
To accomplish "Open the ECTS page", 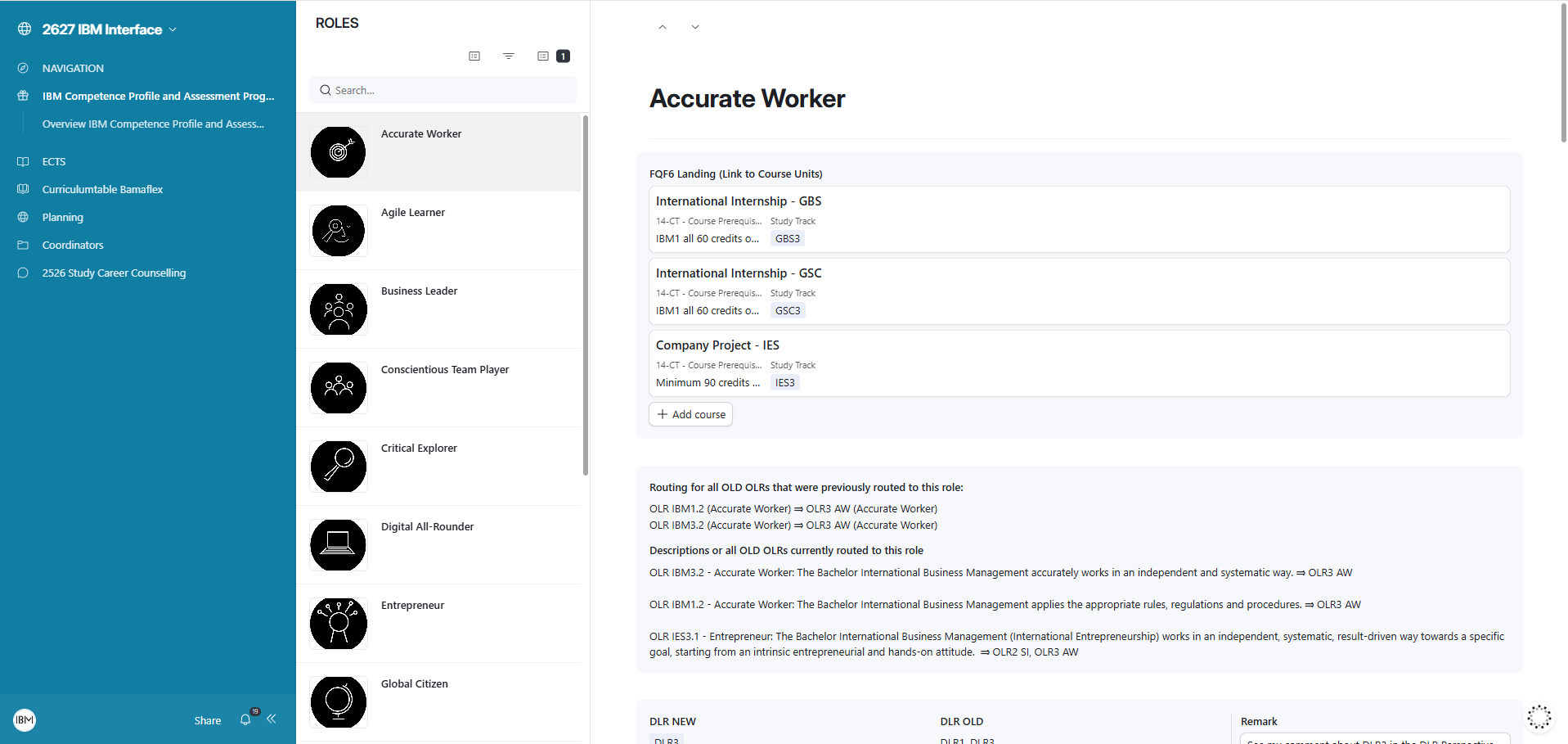I will (x=54, y=161).
